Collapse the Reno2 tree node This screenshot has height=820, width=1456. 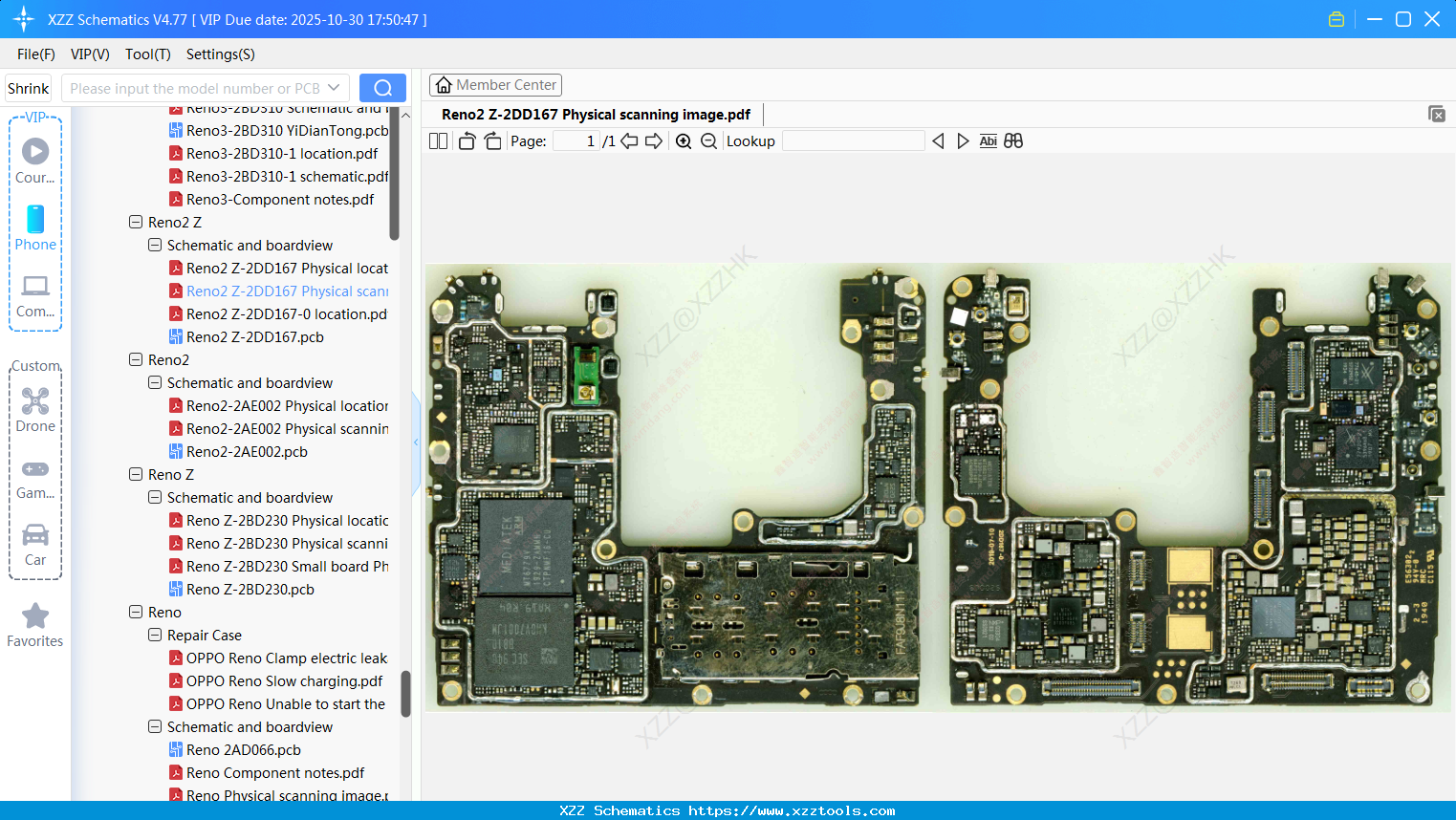coord(136,359)
